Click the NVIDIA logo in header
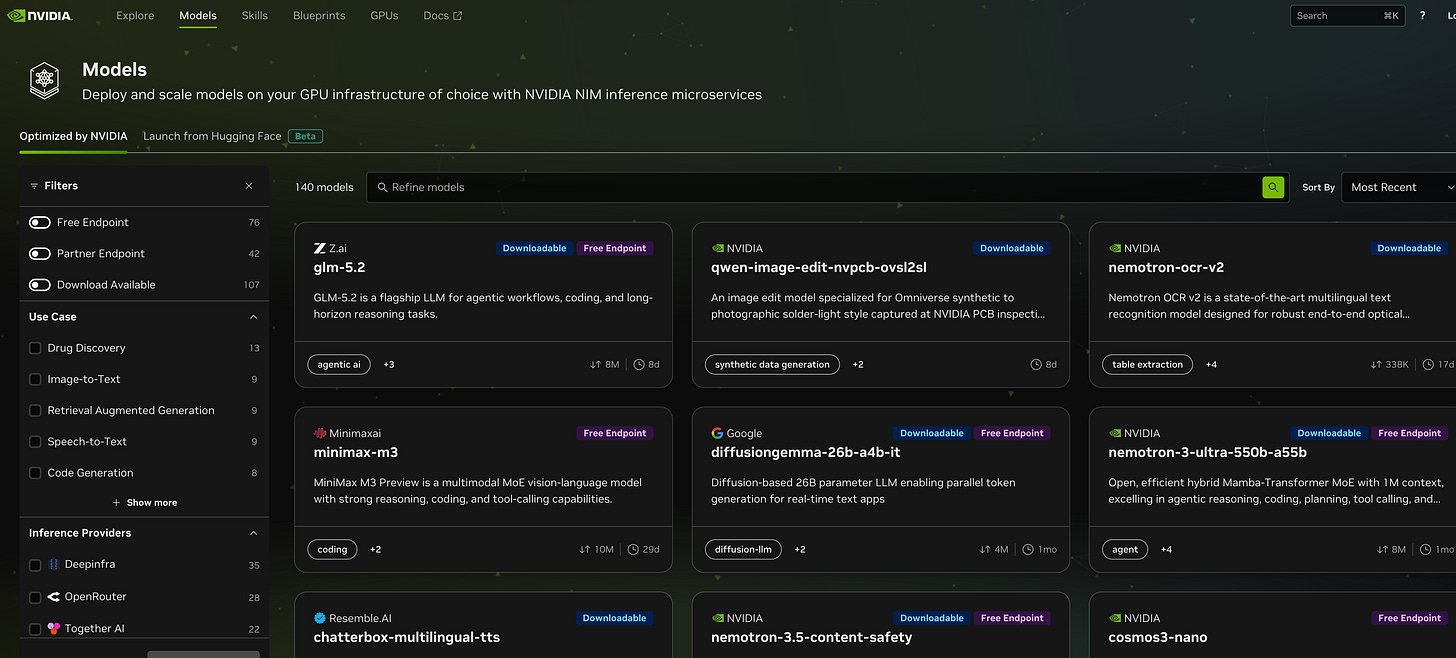The width and height of the screenshot is (1456, 658). tap(40, 16)
